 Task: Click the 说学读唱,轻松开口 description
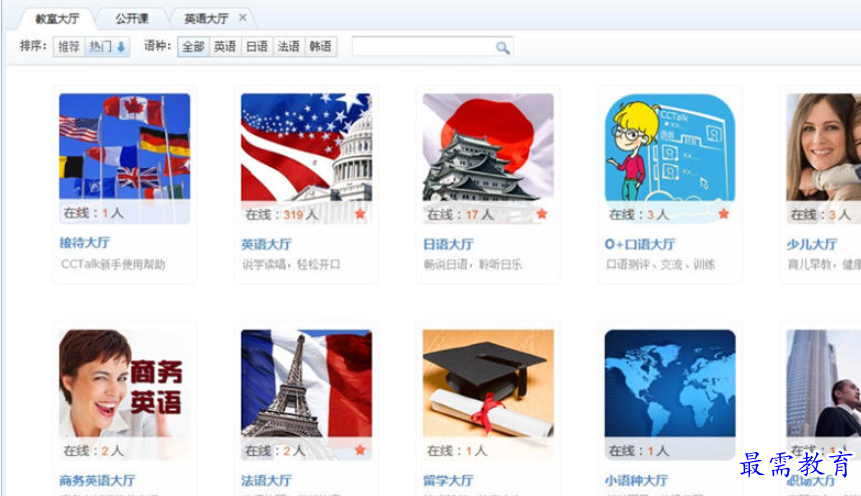(x=292, y=264)
